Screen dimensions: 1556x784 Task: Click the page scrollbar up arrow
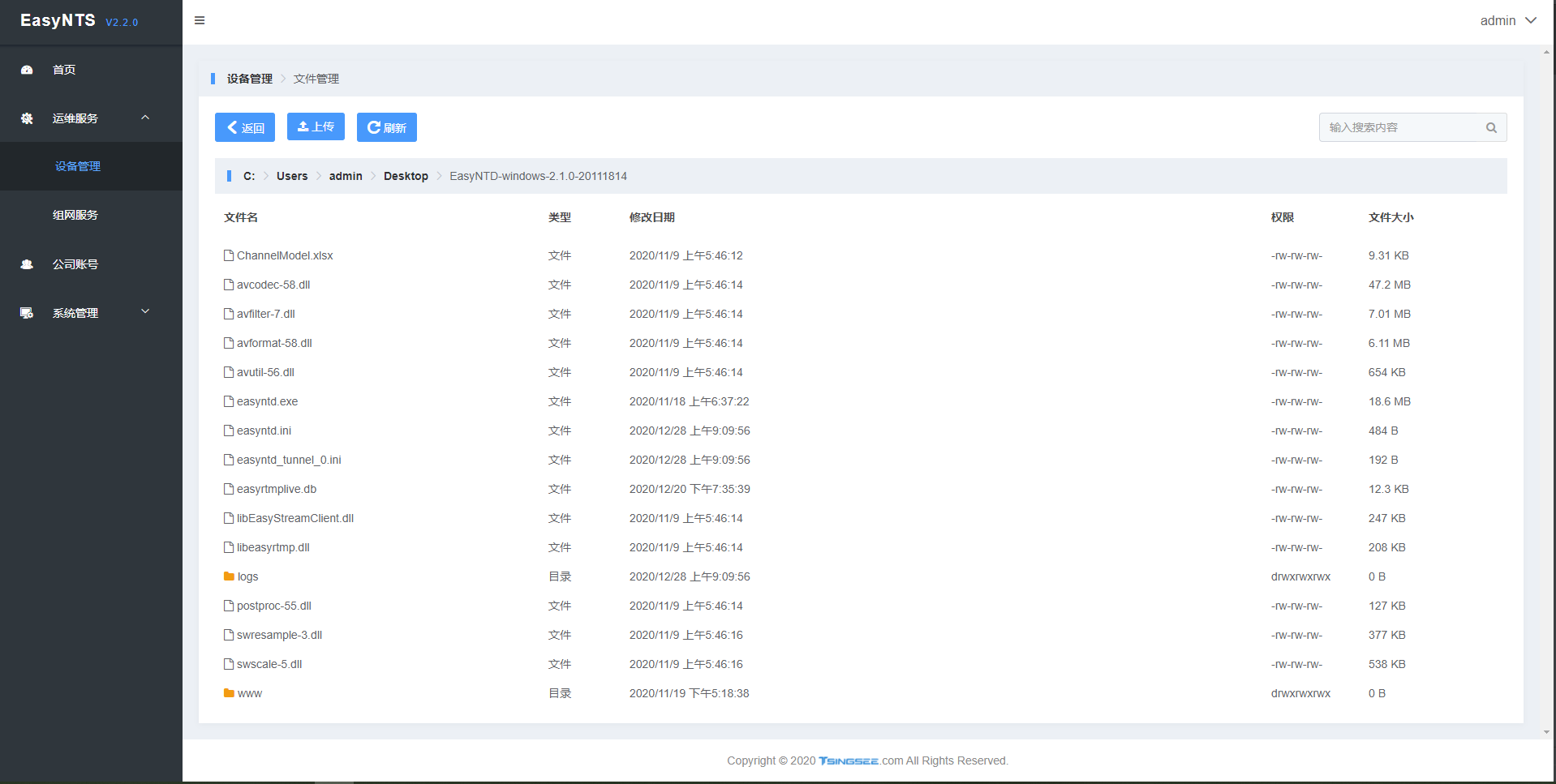point(1546,52)
